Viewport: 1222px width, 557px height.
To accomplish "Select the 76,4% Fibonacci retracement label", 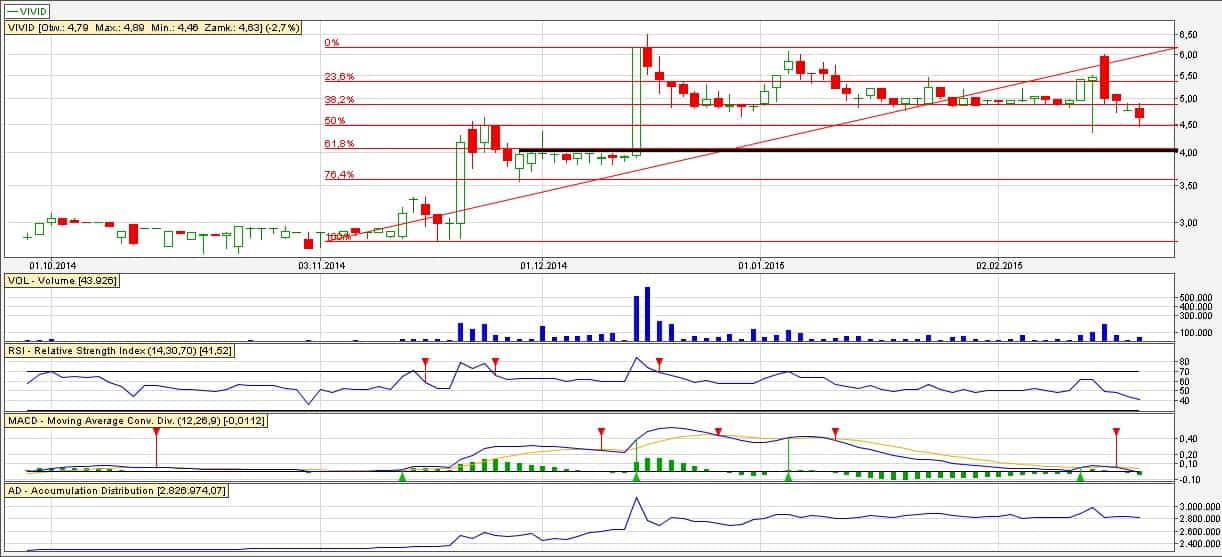I will [x=339, y=175].
